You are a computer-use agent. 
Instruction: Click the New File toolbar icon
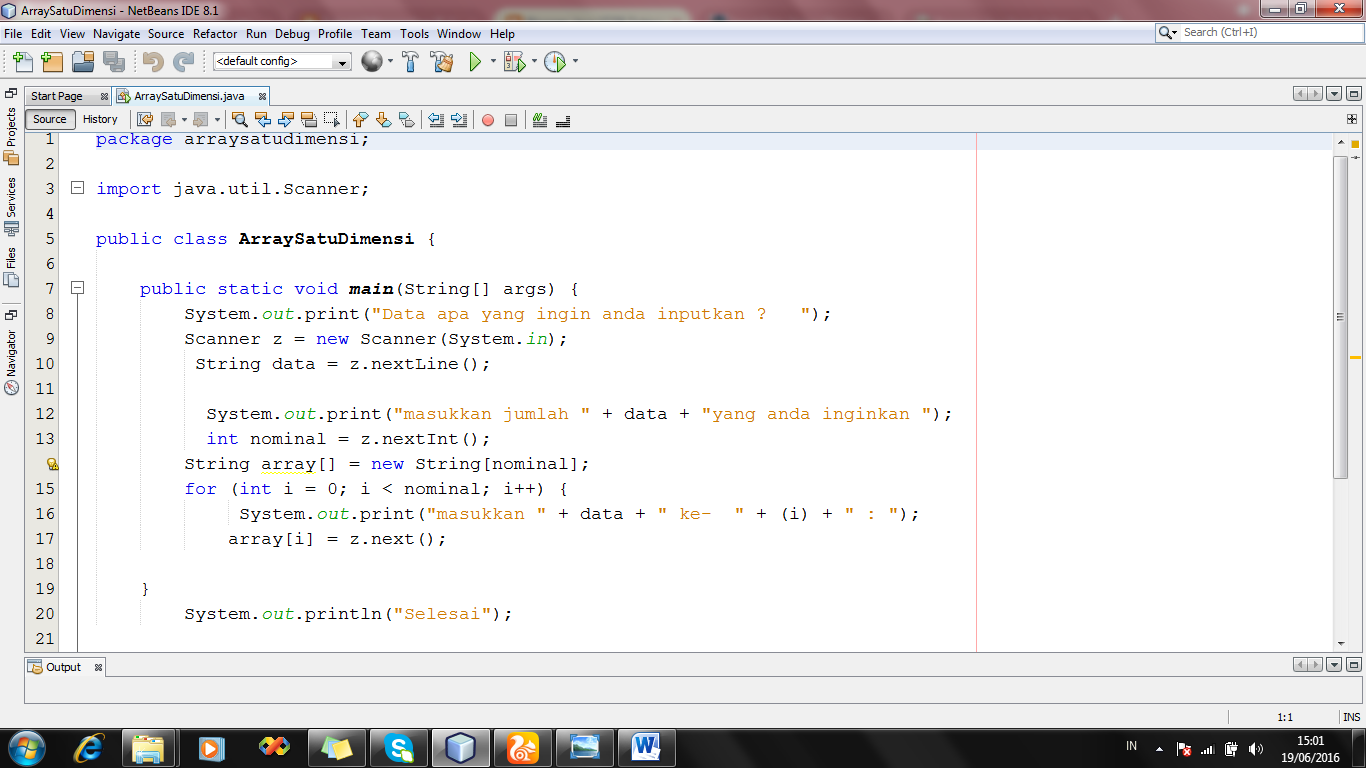(x=23, y=62)
